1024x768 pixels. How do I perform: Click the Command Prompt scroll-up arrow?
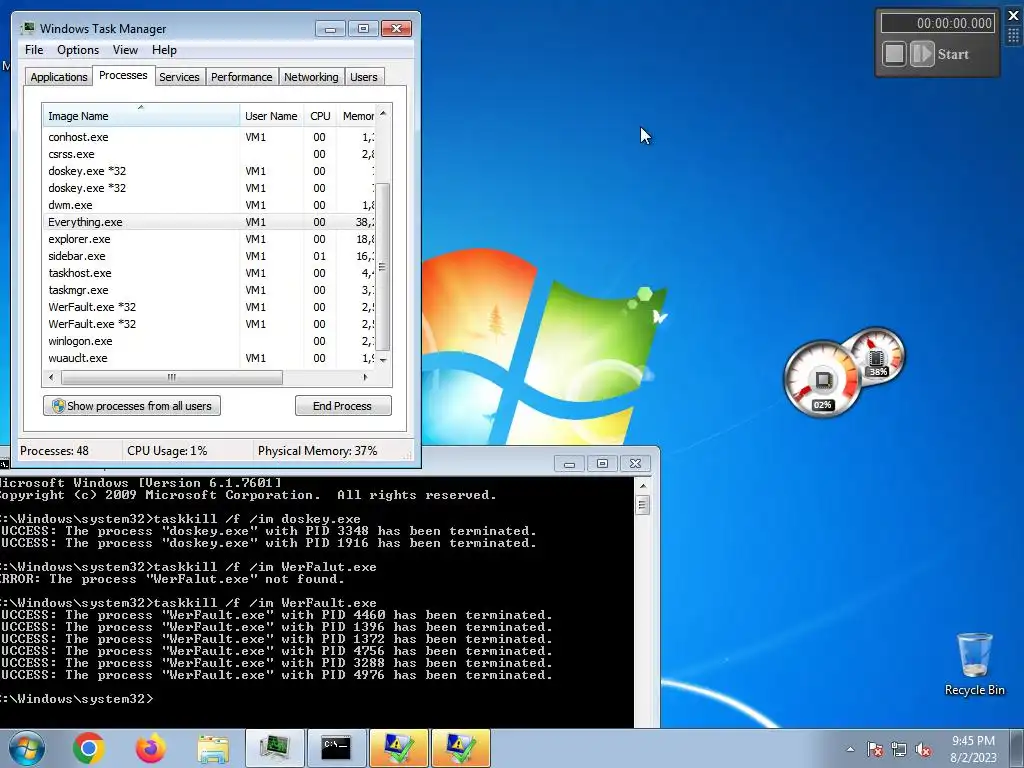point(643,486)
